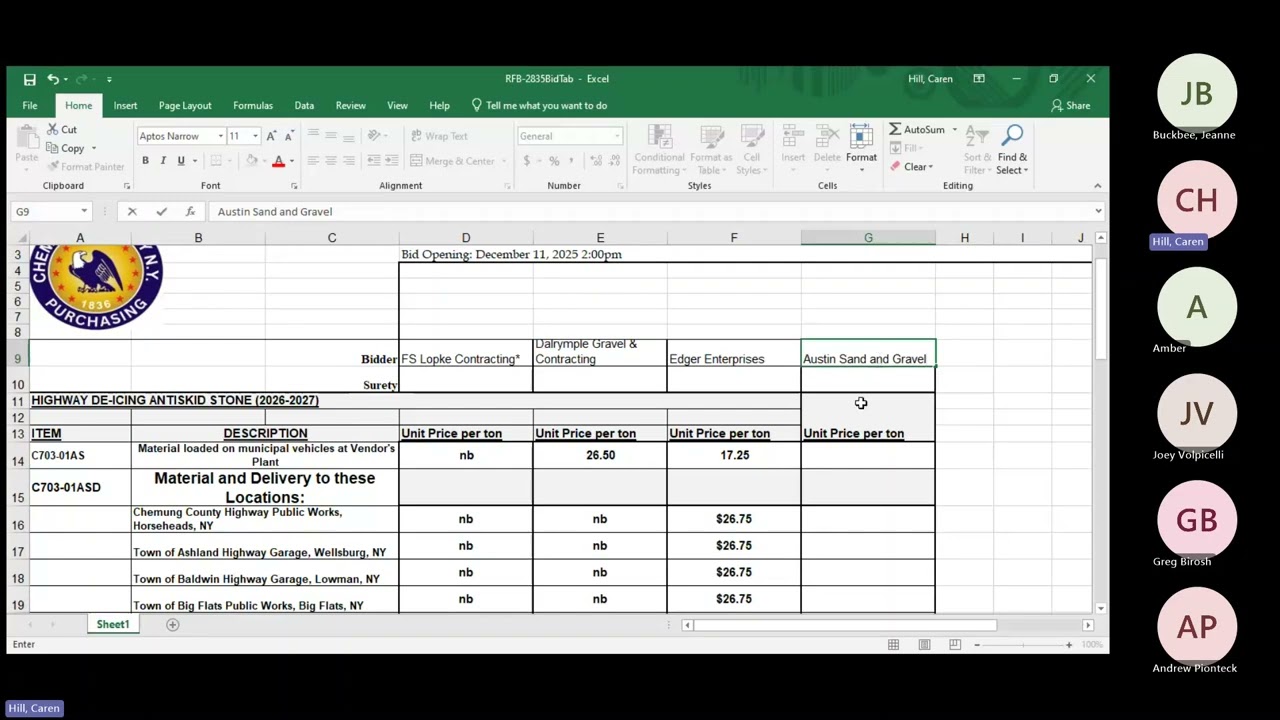Viewport: 1280px width, 720px height.
Task: Click the Cut scissors icon
Action: click(x=52, y=130)
